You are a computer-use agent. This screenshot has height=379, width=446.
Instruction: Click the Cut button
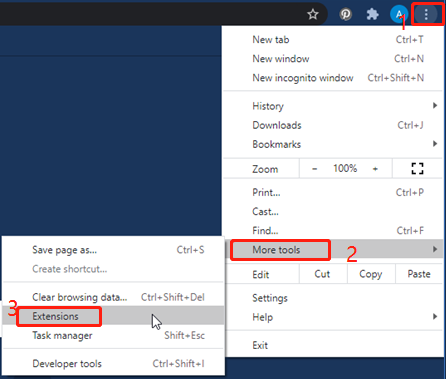323,274
